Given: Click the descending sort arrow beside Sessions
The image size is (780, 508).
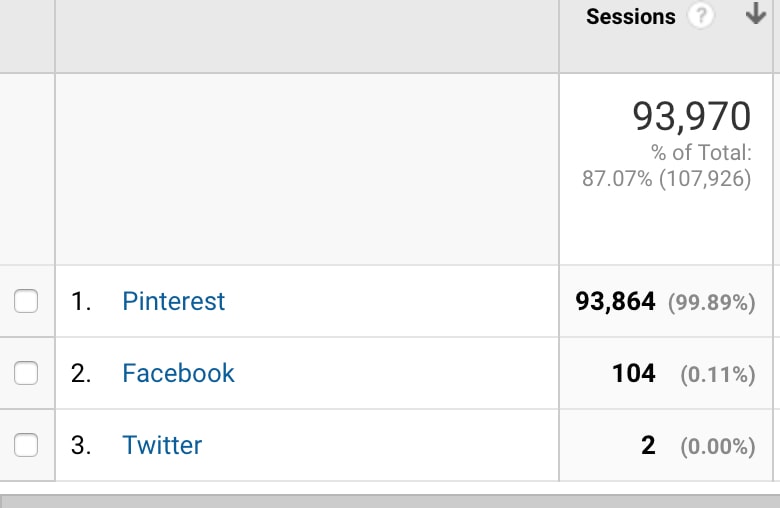Looking at the screenshot, I should [756, 13].
